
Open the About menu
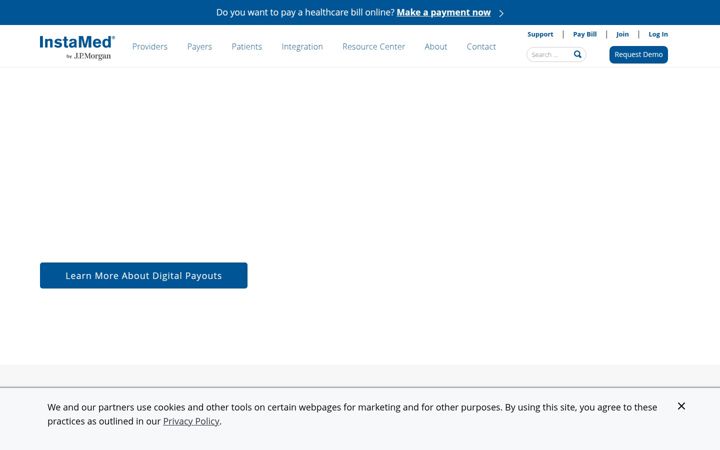pyautogui.click(x=436, y=46)
